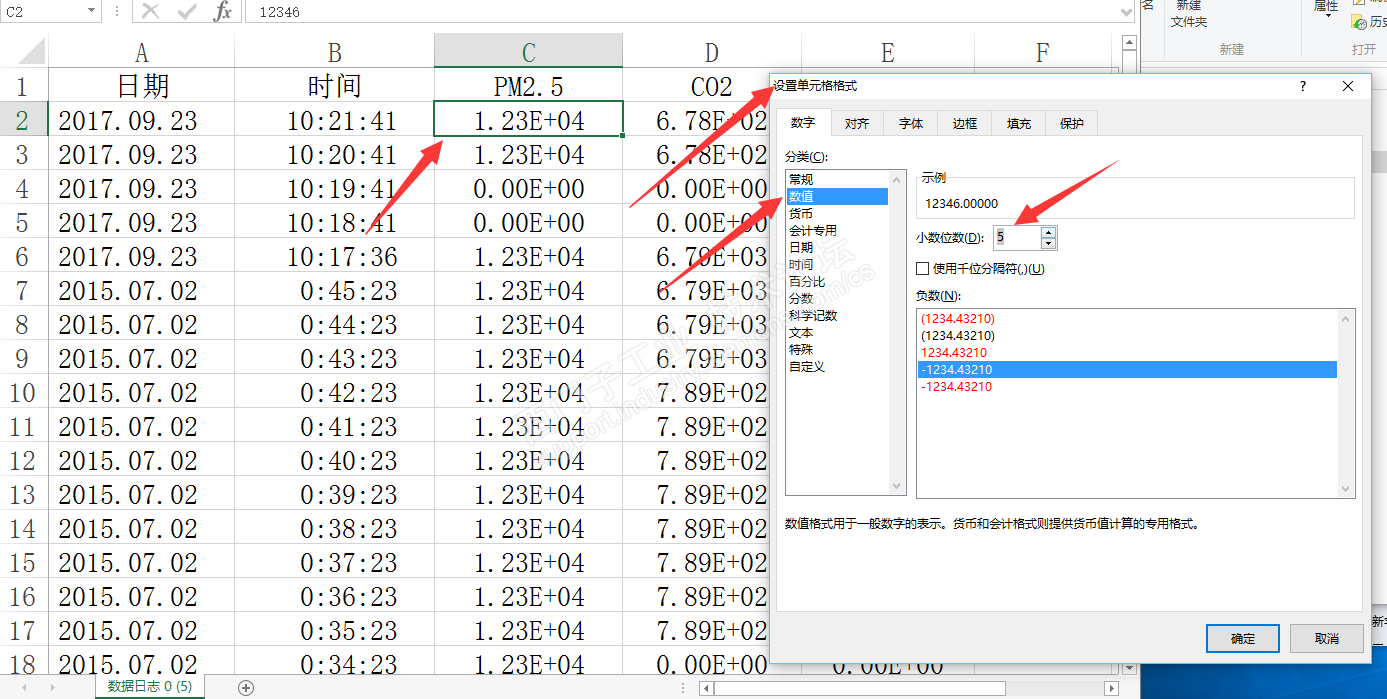Select column C header
The width and height of the screenshot is (1387, 699).
coord(528,52)
